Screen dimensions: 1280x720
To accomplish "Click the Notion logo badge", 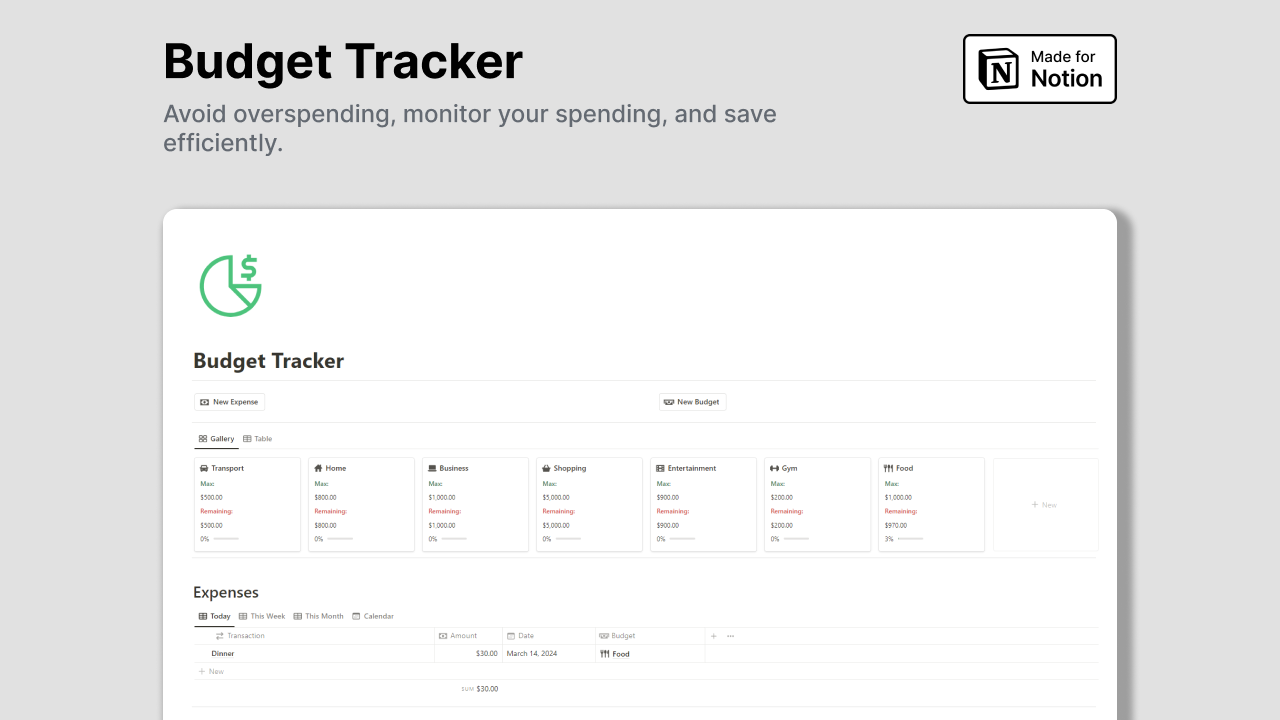I will coord(1040,69).
